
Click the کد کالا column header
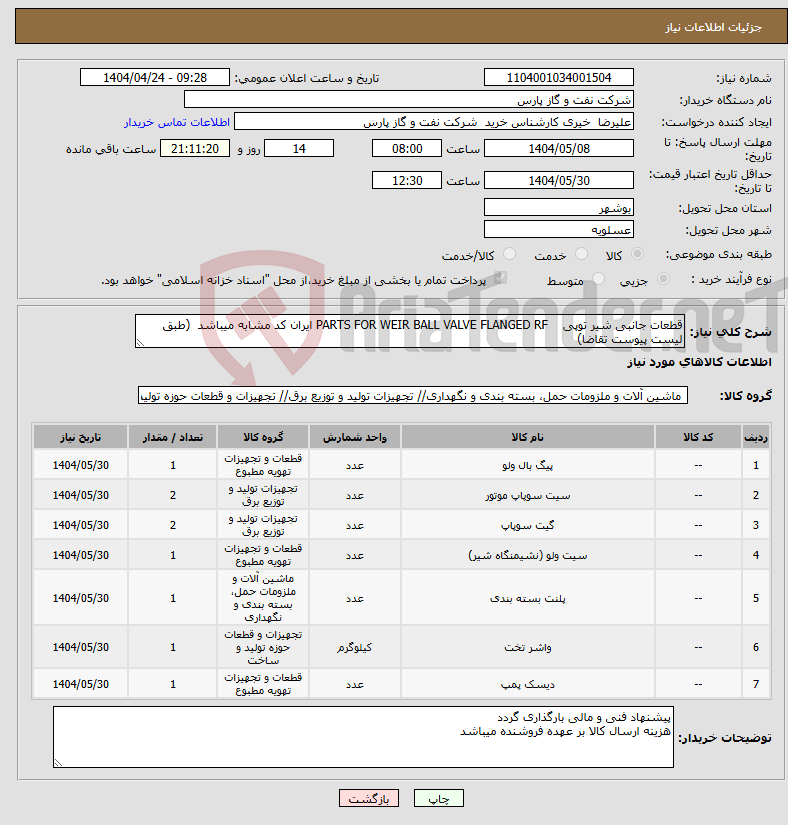click(x=698, y=437)
